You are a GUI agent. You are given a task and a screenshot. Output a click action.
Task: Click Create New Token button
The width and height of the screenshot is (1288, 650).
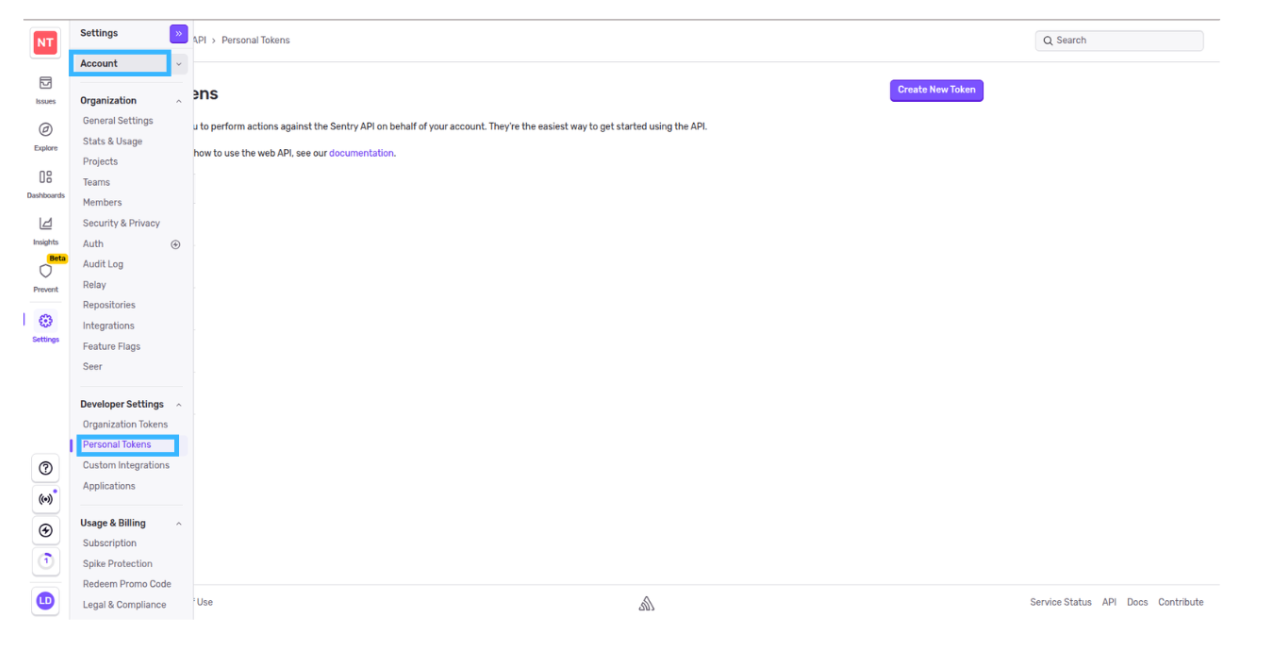937,90
